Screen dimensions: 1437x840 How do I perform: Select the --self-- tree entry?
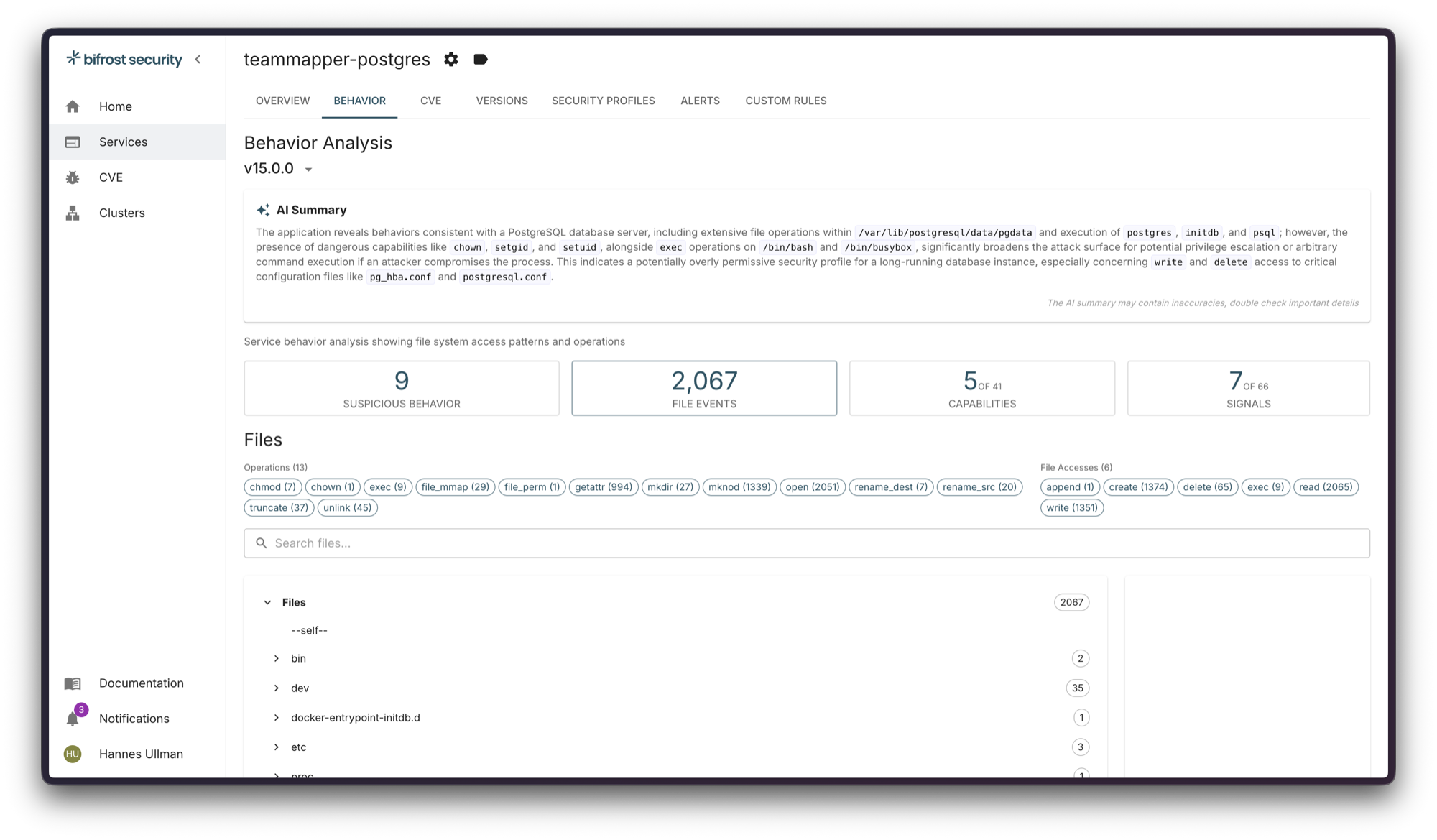[x=309, y=630]
